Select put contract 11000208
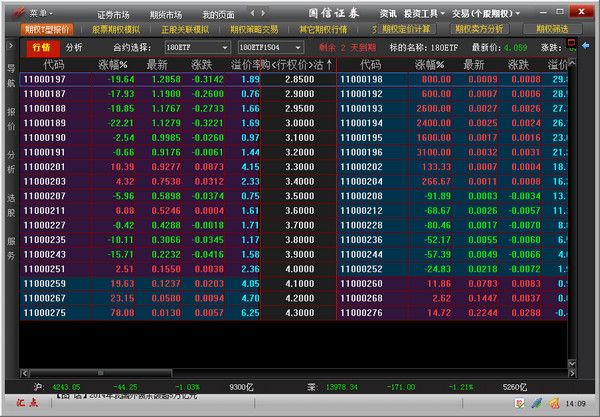The height and width of the screenshot is (417, 600). 361,196
